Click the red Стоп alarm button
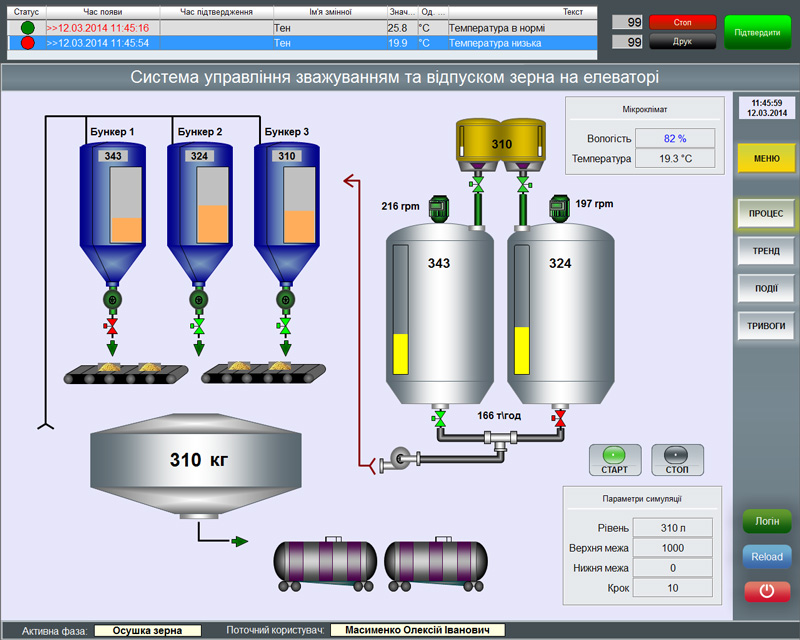Screen dimensions: 800x640 [x=682, y=22]
